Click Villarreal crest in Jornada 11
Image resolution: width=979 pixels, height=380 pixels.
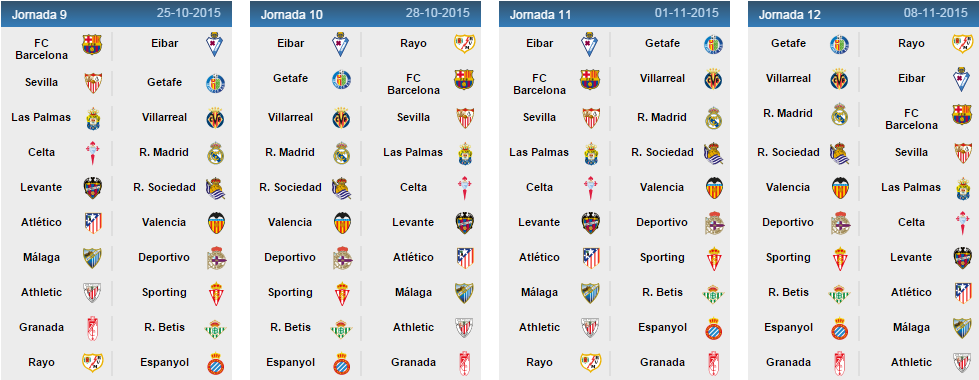coord(714,79)
